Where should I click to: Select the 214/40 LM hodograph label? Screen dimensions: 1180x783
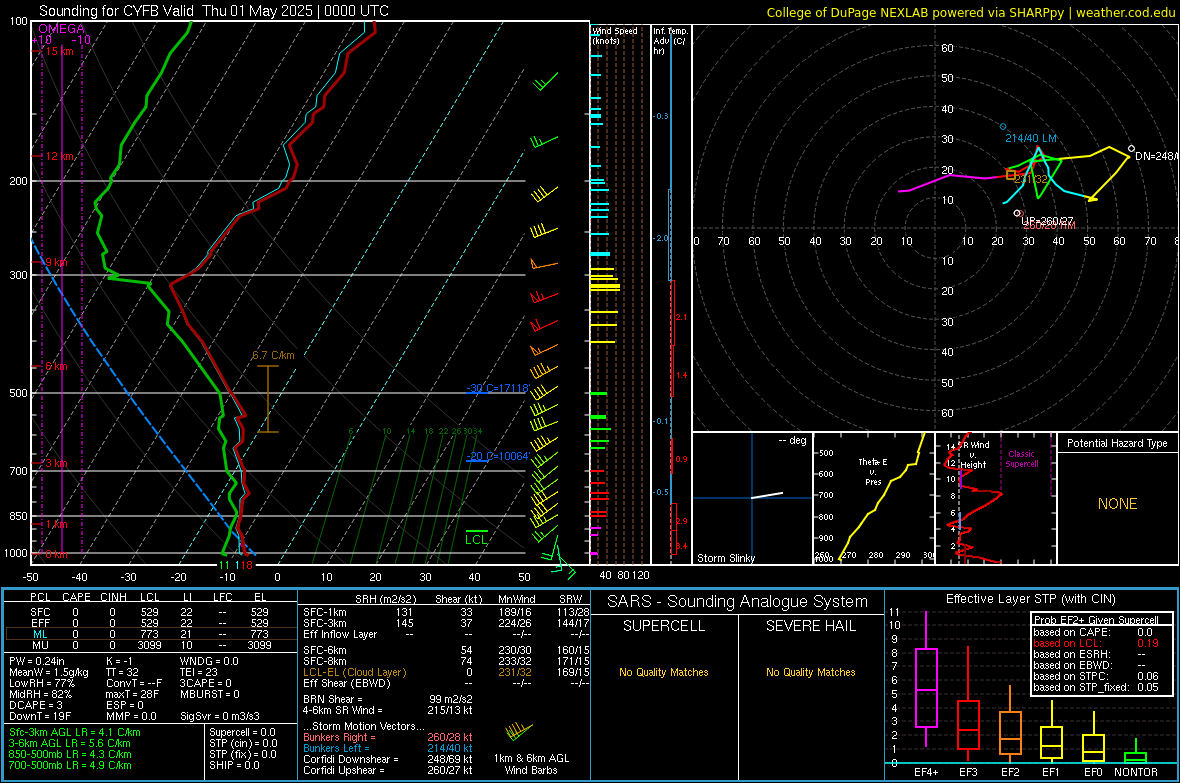[1031, 139]
